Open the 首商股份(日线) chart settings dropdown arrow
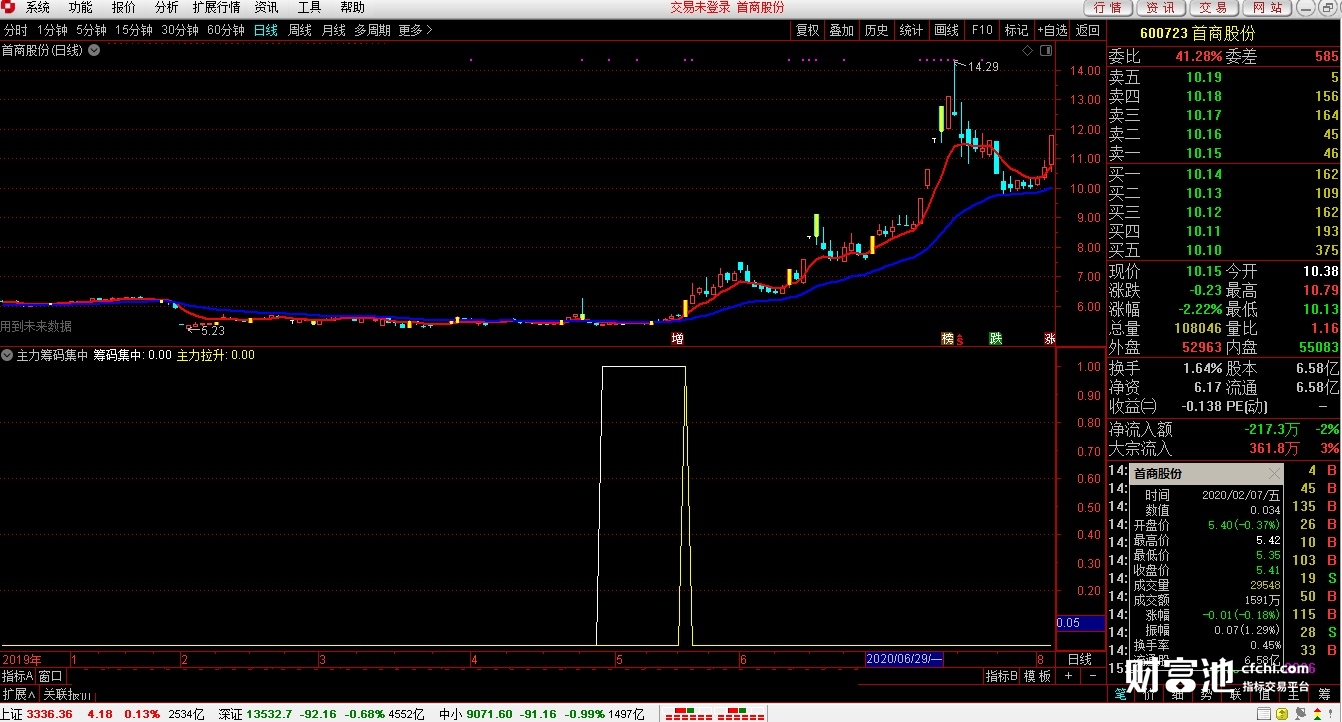This screenshot has width=1342, height=722. coord(94,50)
